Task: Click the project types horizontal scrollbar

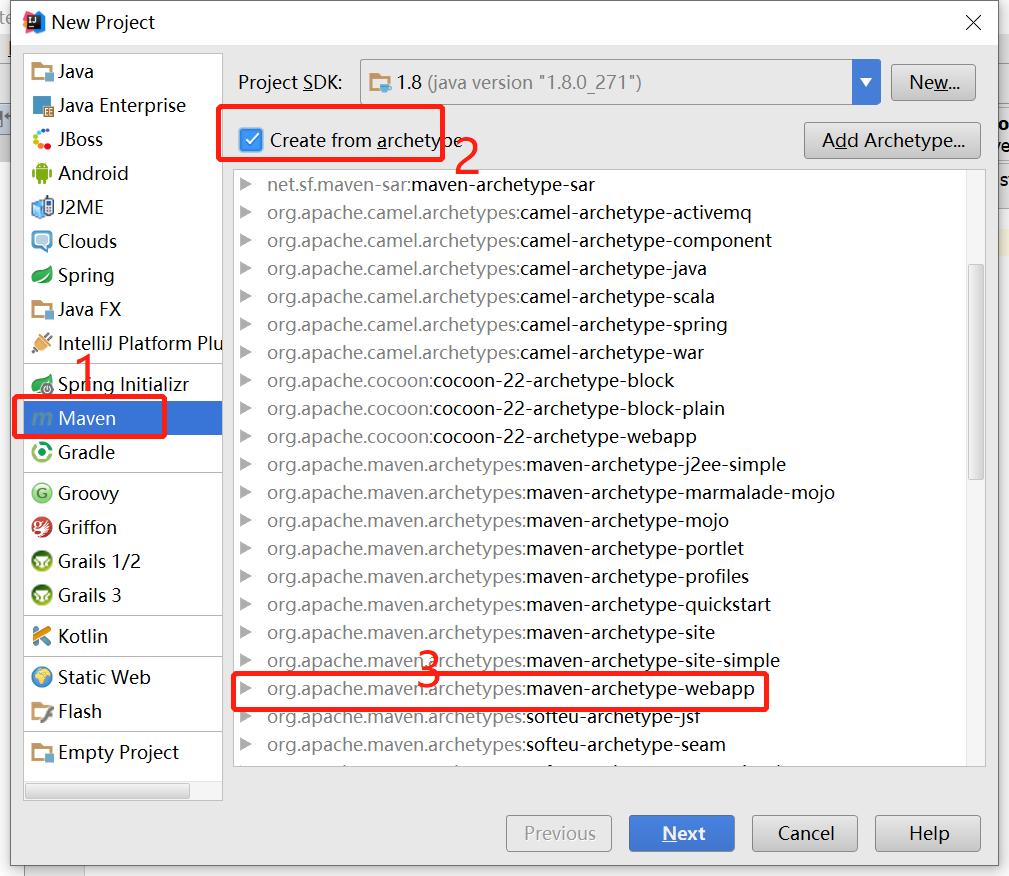Action: (107, 791)
